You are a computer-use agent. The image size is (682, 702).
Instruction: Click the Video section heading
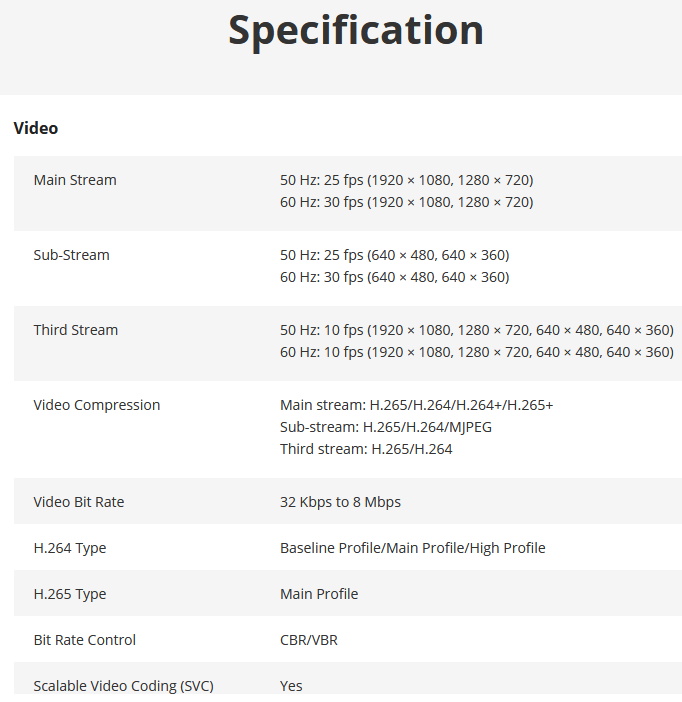tap(36, 128)
